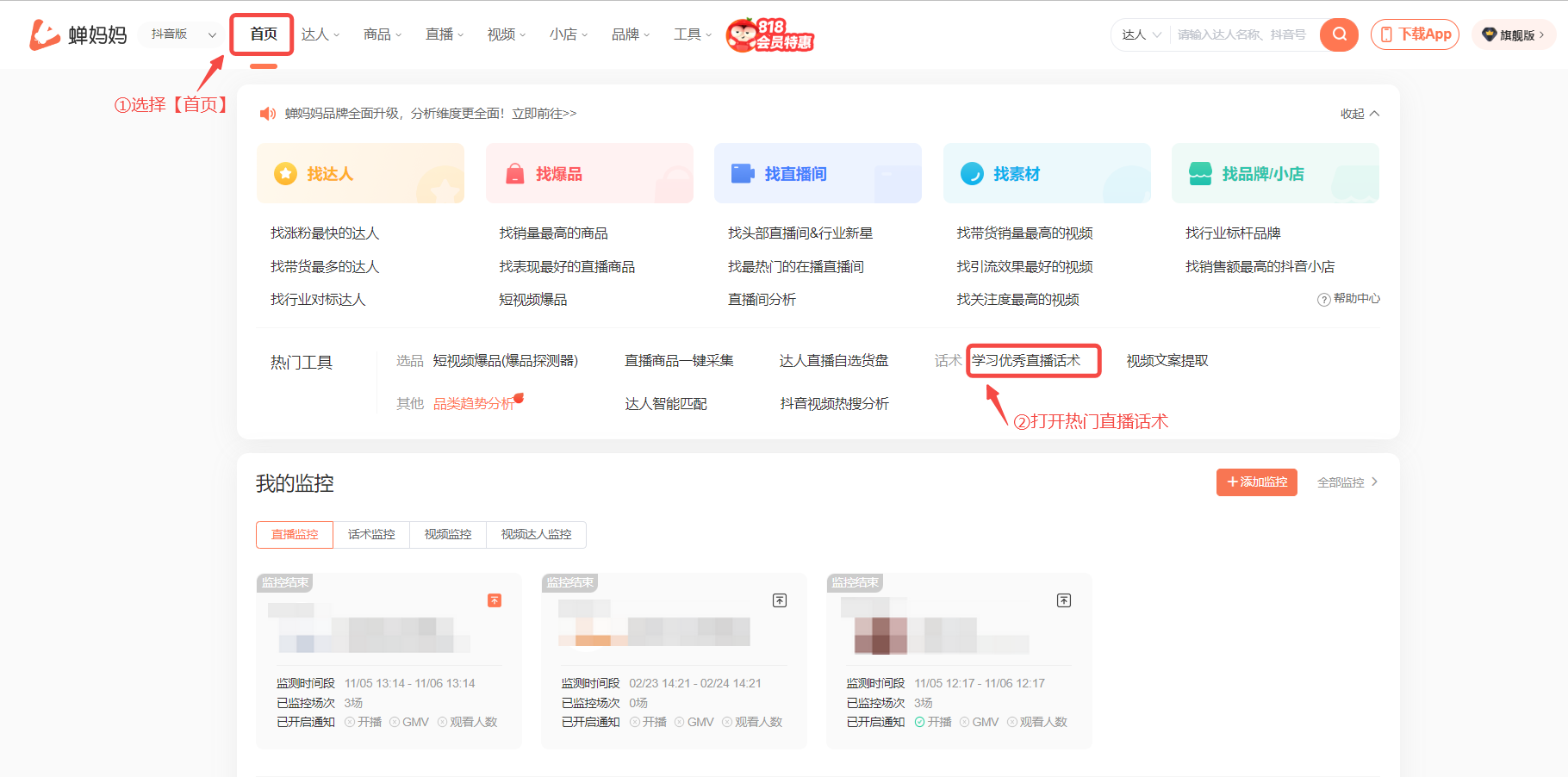Screen dimensions: 1568x777
Task: Expand the 视频 navigation menu
Action: coord(507,34)
